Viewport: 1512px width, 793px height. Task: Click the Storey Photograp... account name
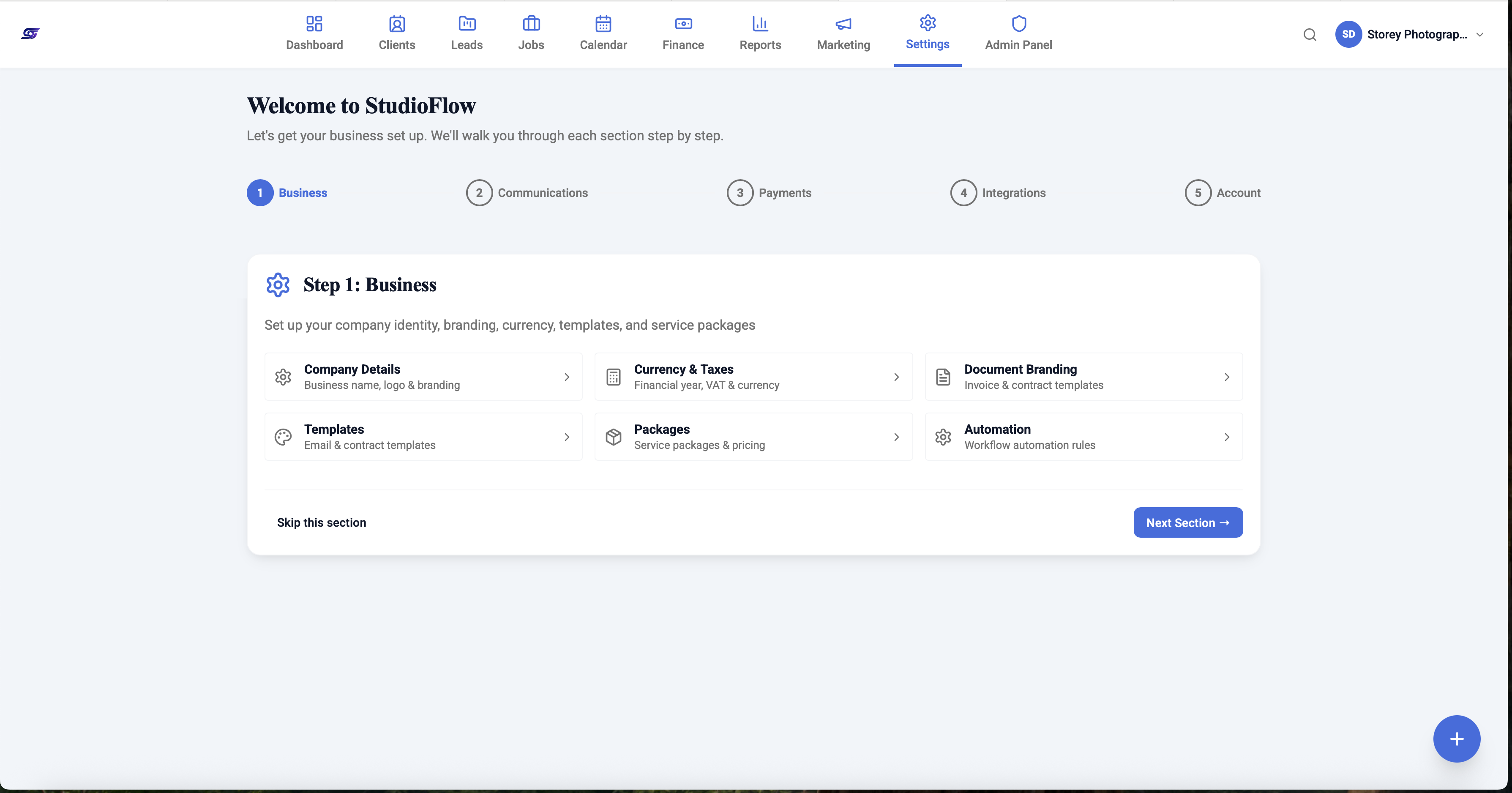1416,34
